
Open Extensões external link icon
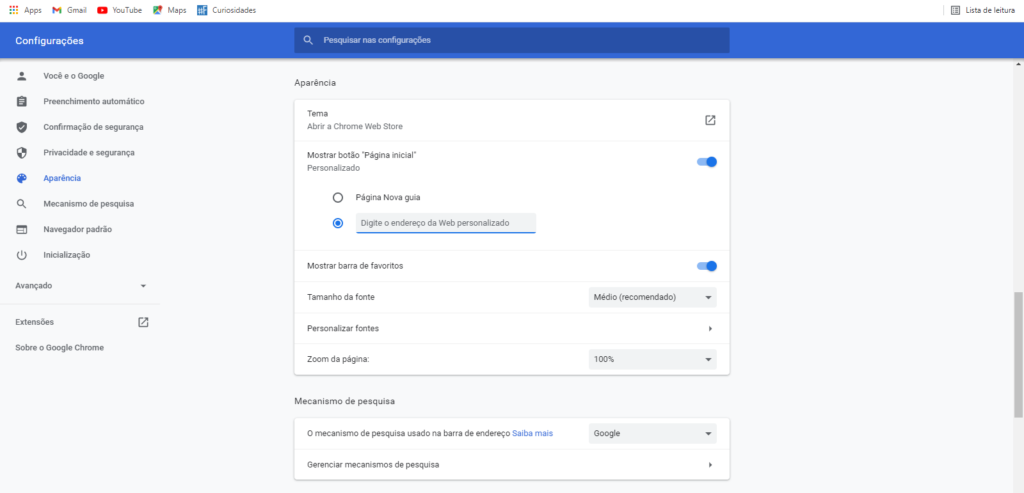(x=143, y=322)
